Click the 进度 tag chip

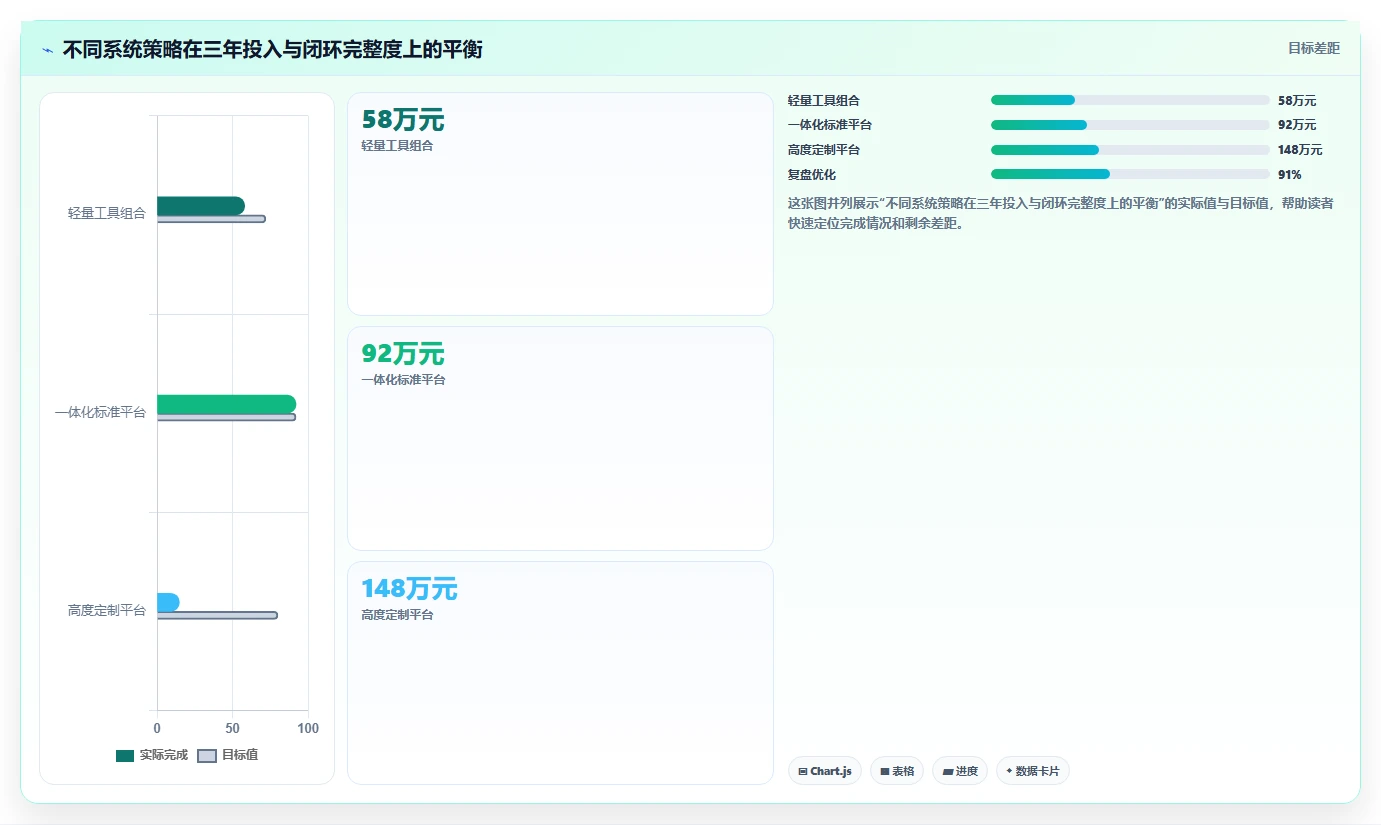[960, 771]
